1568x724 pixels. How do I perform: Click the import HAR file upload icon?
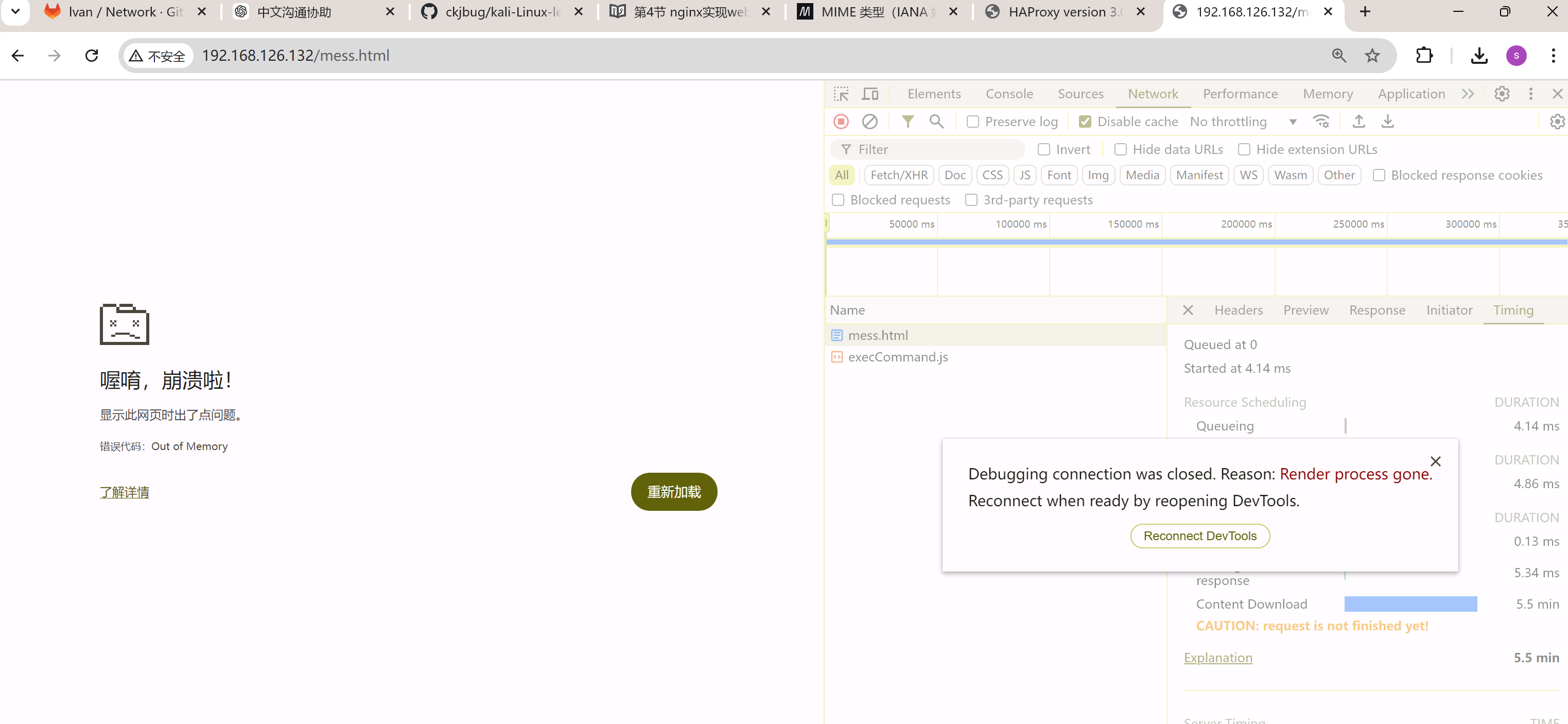(x=1358, y=122)
